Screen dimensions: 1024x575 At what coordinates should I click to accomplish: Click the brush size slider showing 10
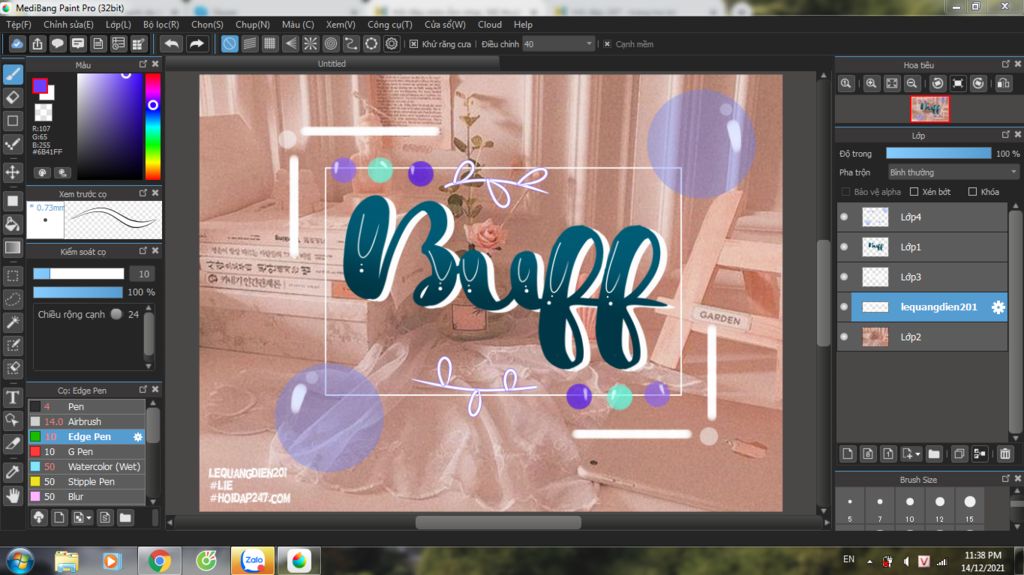[78, 274]
